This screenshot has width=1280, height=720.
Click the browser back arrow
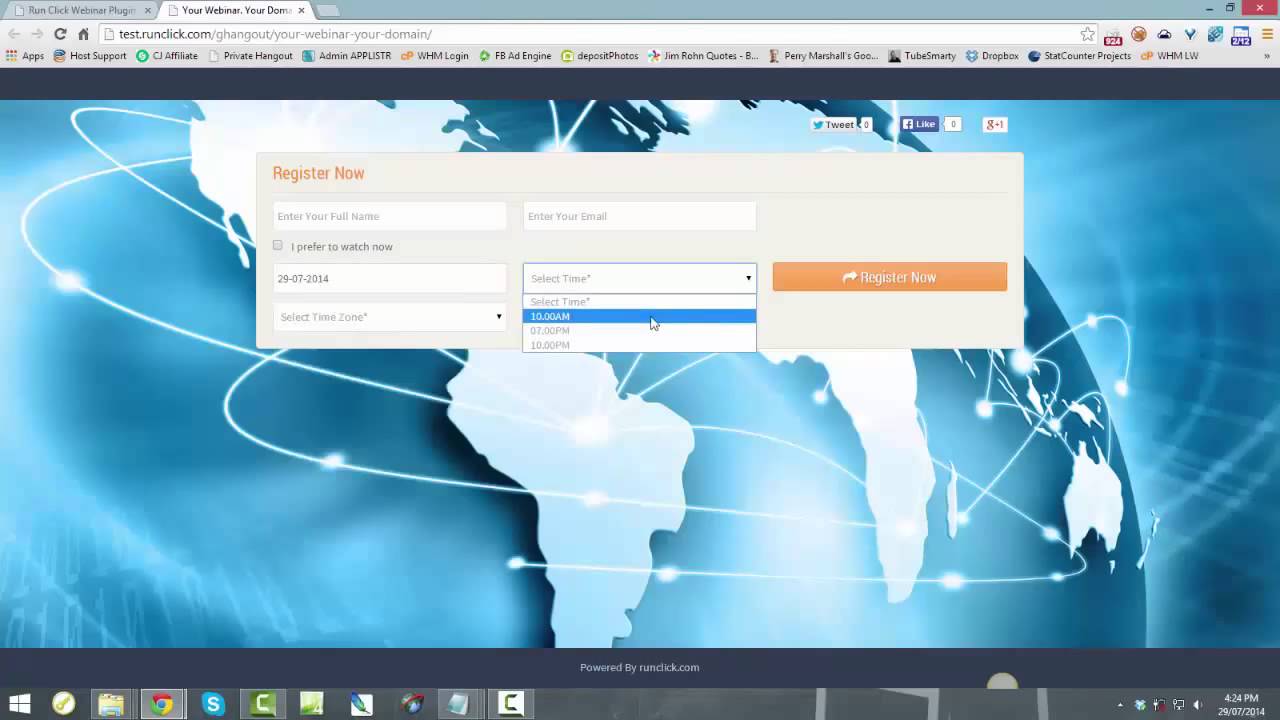click(14, 34)
